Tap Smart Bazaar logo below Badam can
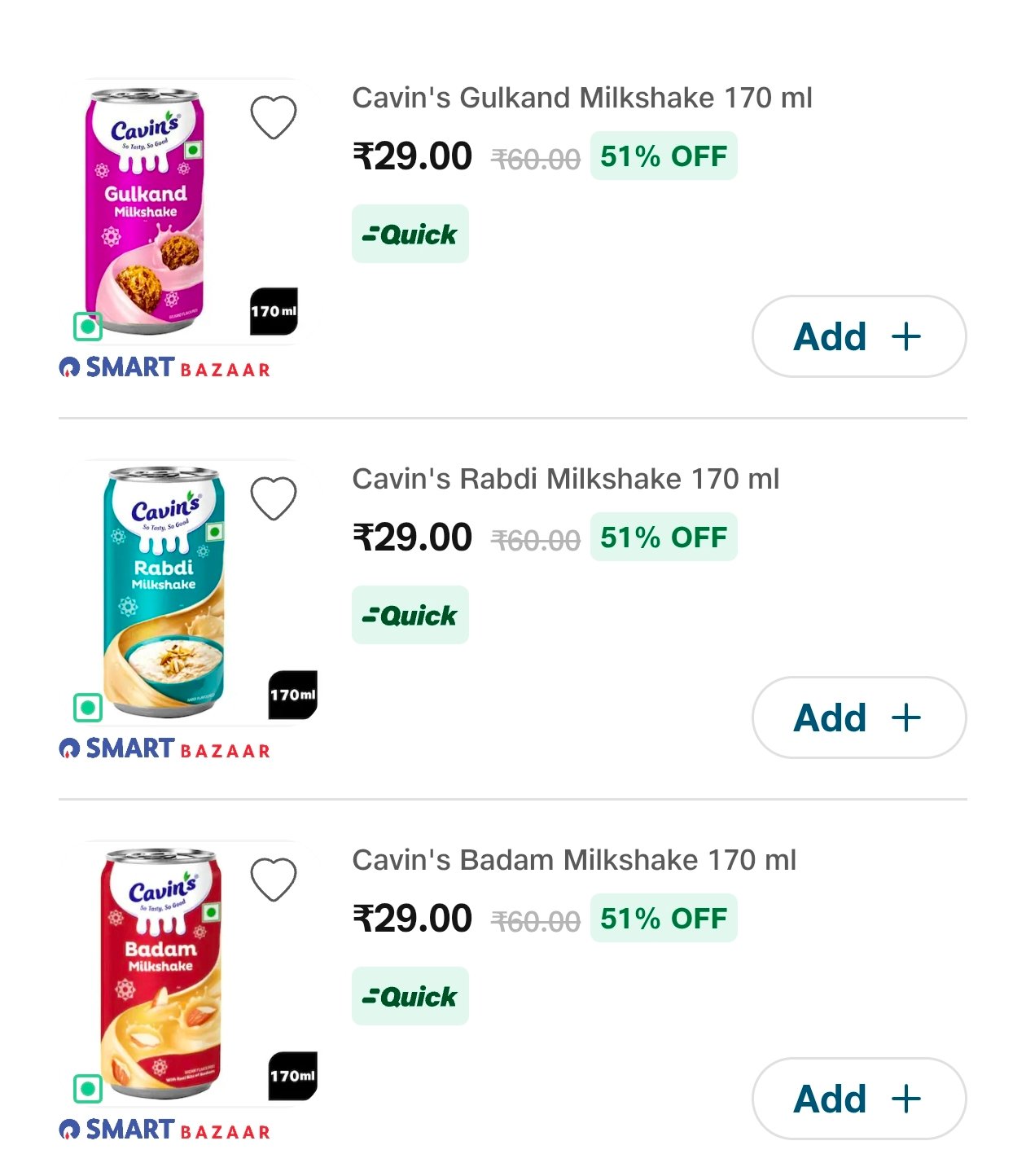Viewport: 1026px width, 1176px height. pos(164,1130)
